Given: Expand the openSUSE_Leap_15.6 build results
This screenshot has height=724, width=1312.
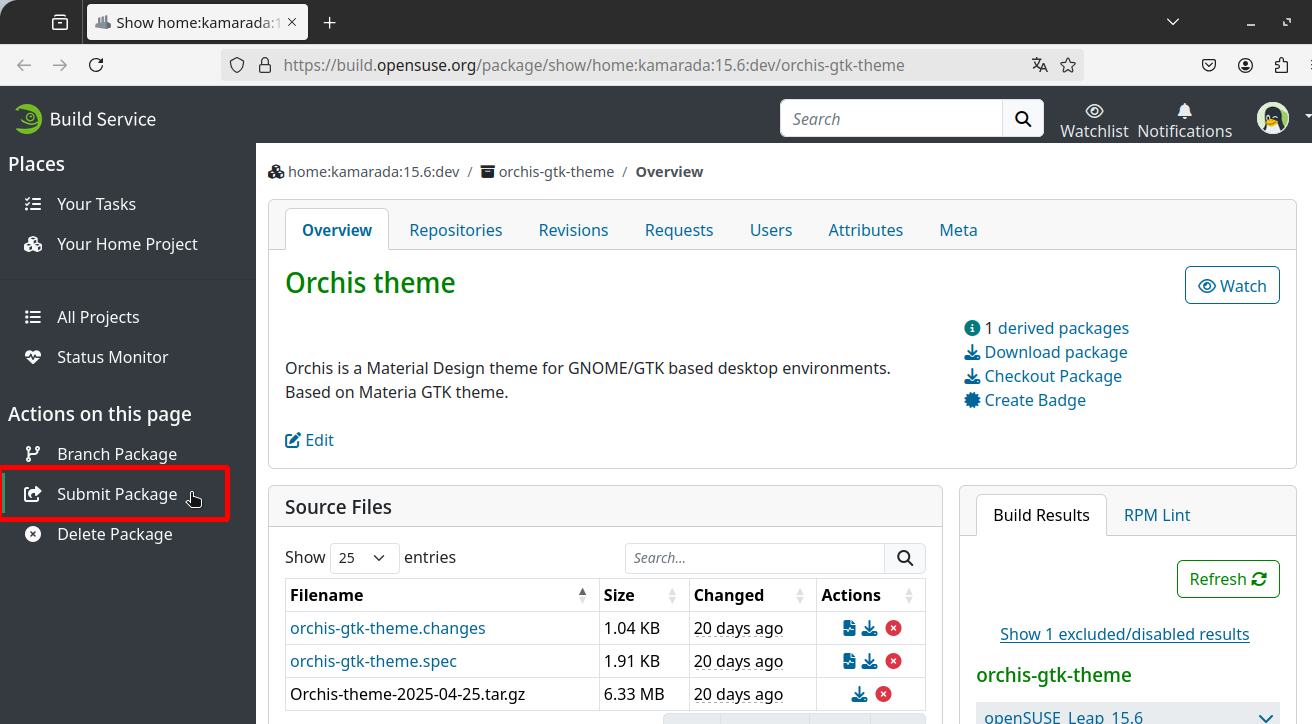Looking at the screenshot, I should point(1128,716).
